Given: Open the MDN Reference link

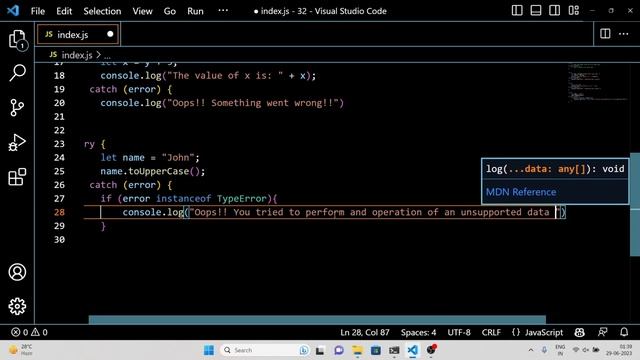Looking at the screenshot, I should tap(521, 192).
